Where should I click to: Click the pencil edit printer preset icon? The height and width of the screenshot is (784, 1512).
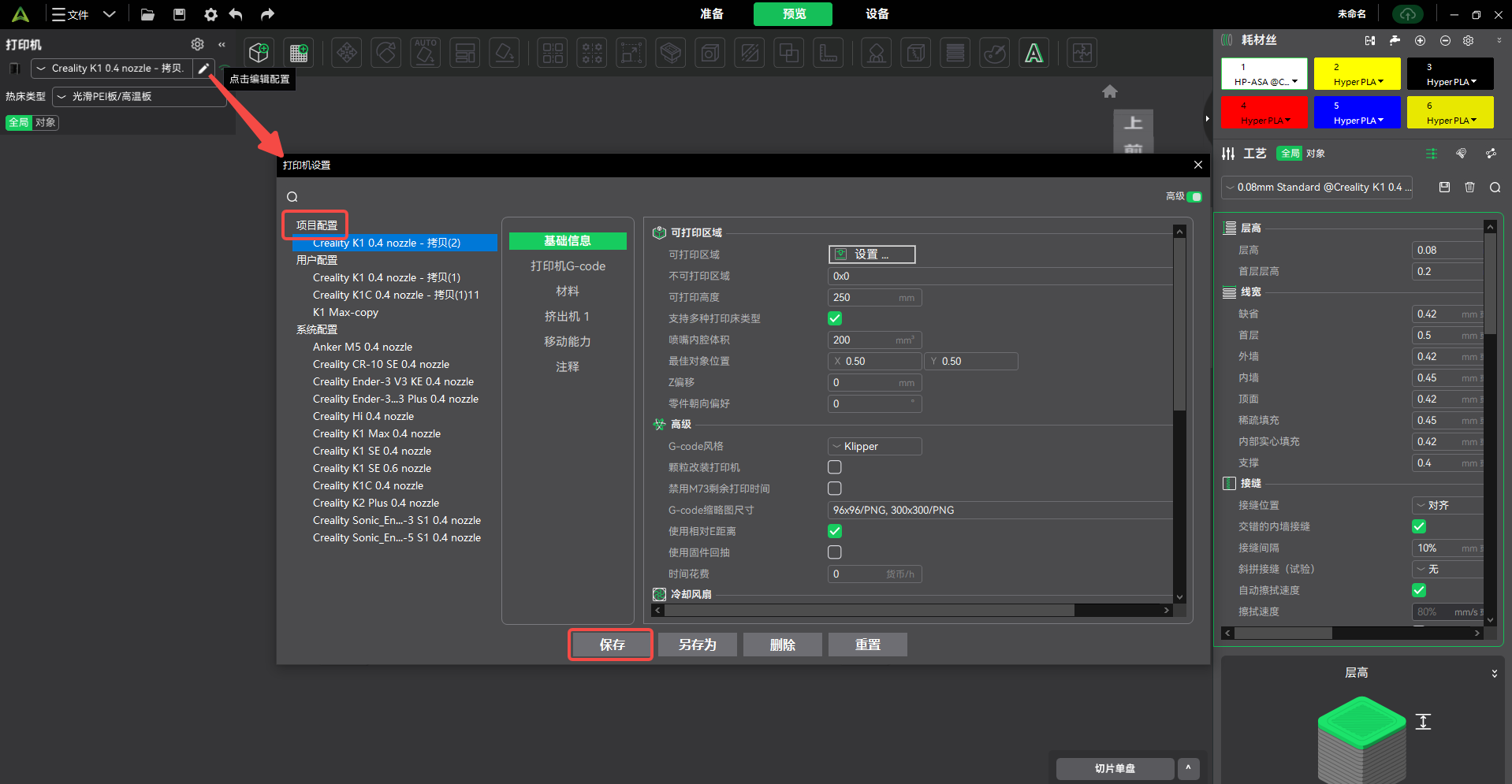(203, 69)
